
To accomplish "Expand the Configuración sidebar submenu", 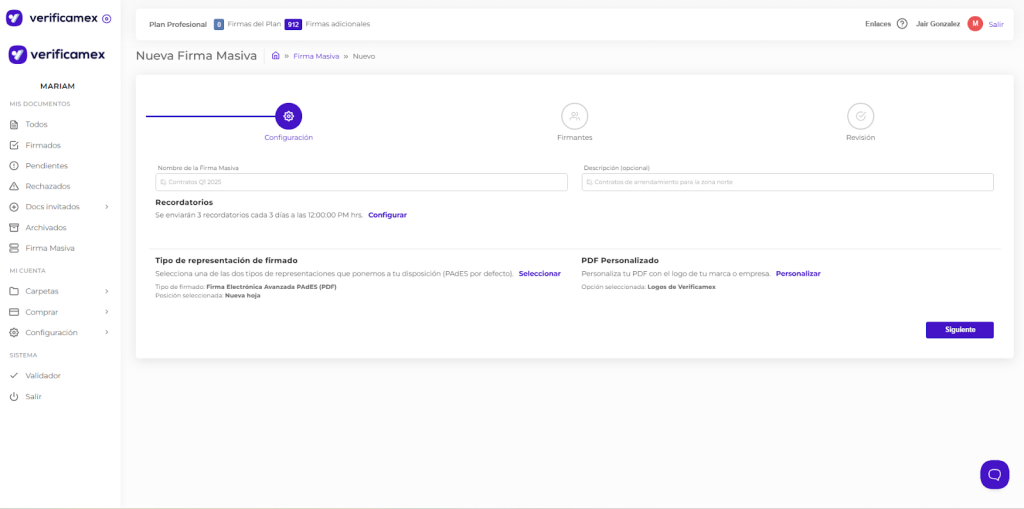I will [106, 332].
